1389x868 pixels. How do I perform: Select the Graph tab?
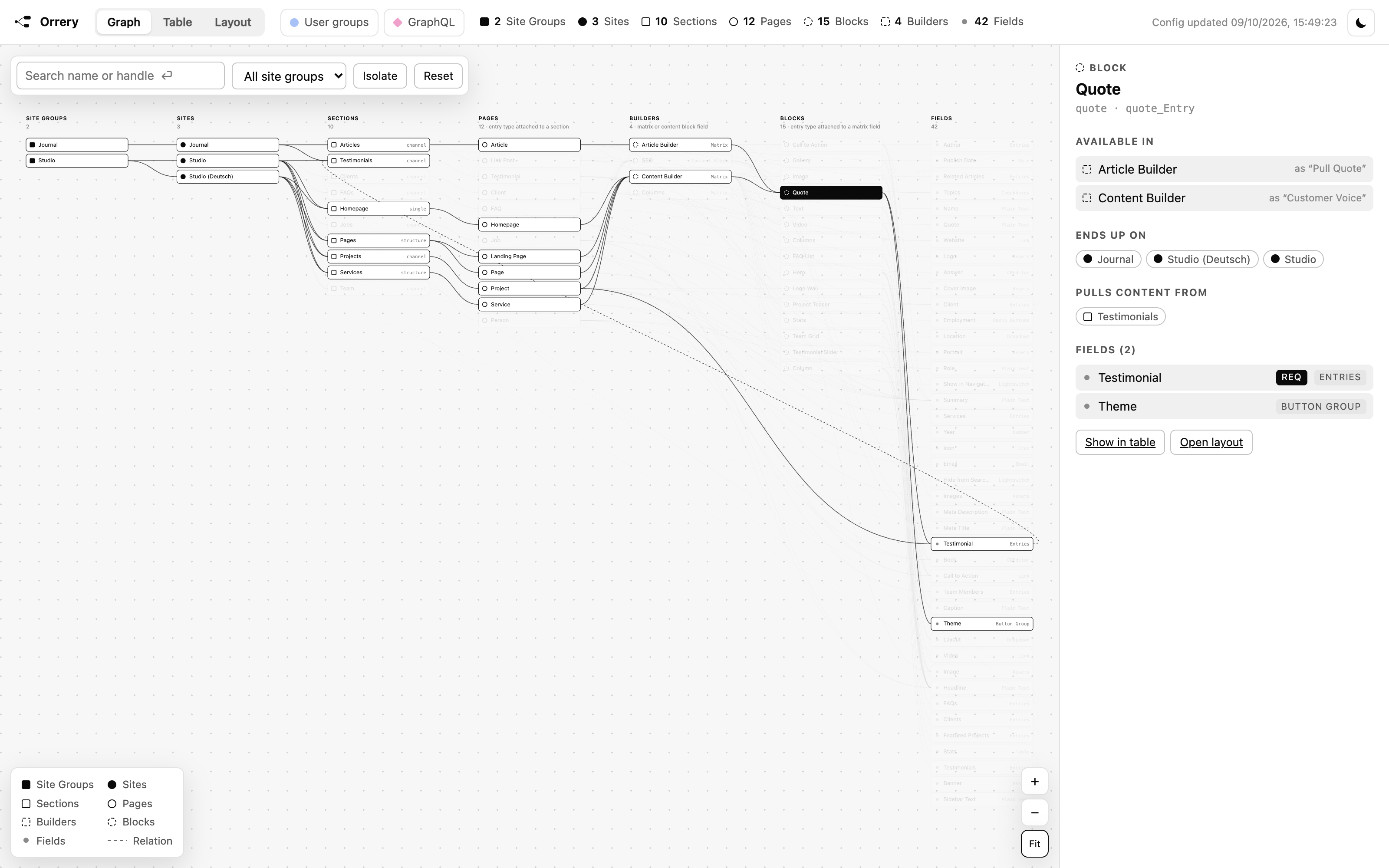[123, 22]
